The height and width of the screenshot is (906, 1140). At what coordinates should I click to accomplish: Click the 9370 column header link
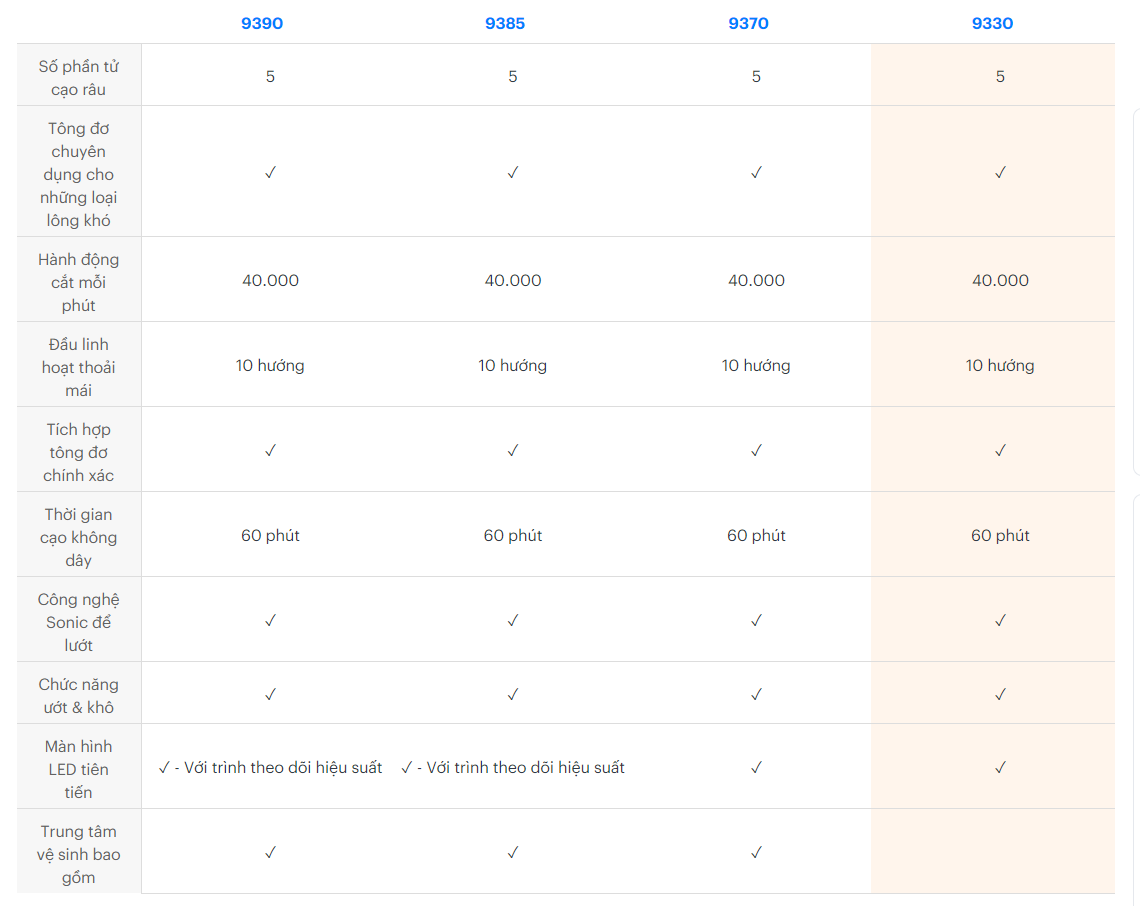click(x=748, y=23)
